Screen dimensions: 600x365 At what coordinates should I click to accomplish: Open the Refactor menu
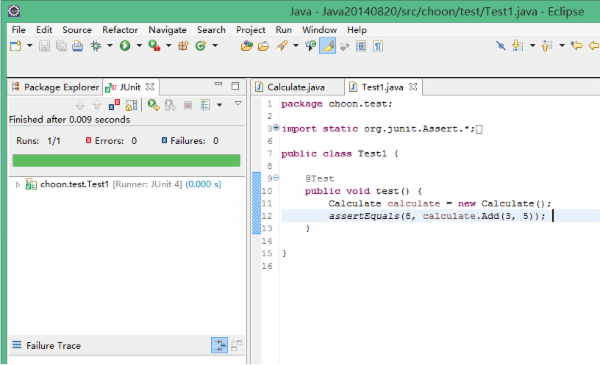120,30
